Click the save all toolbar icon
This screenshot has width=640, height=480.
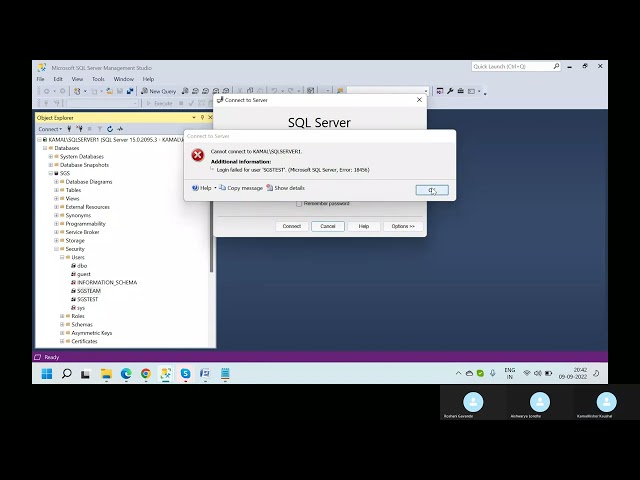click(130, 91)
